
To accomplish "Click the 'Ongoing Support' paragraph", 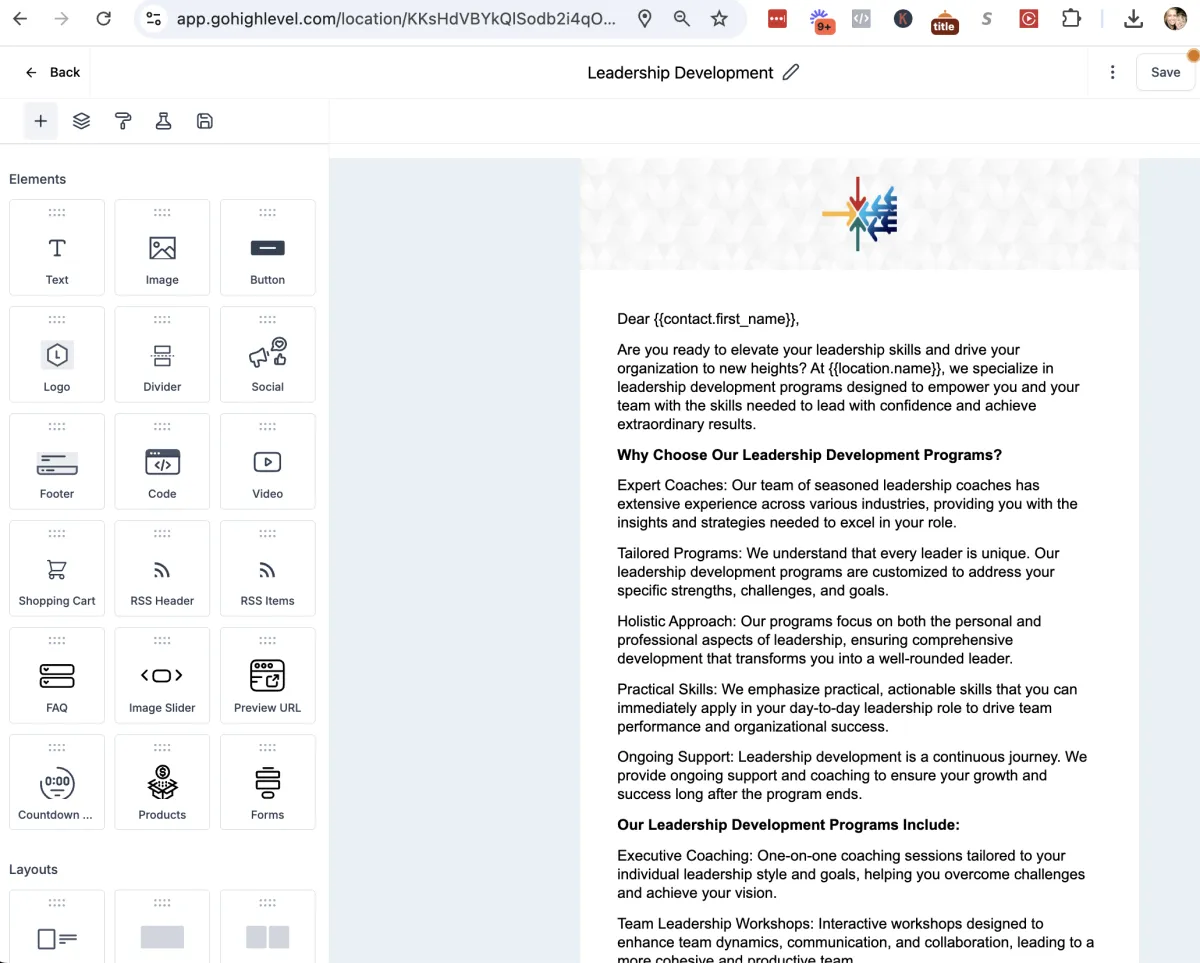I will coord(852,776).
